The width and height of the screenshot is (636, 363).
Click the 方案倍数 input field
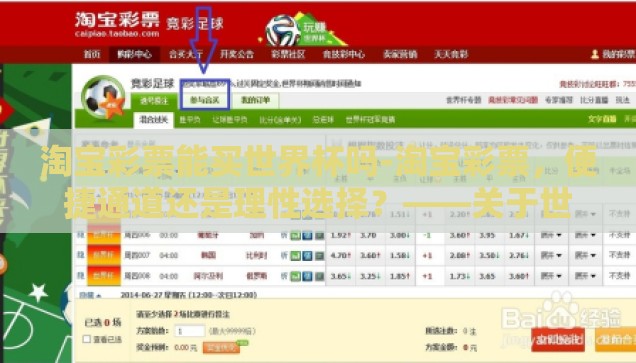[x=190, y=331]
